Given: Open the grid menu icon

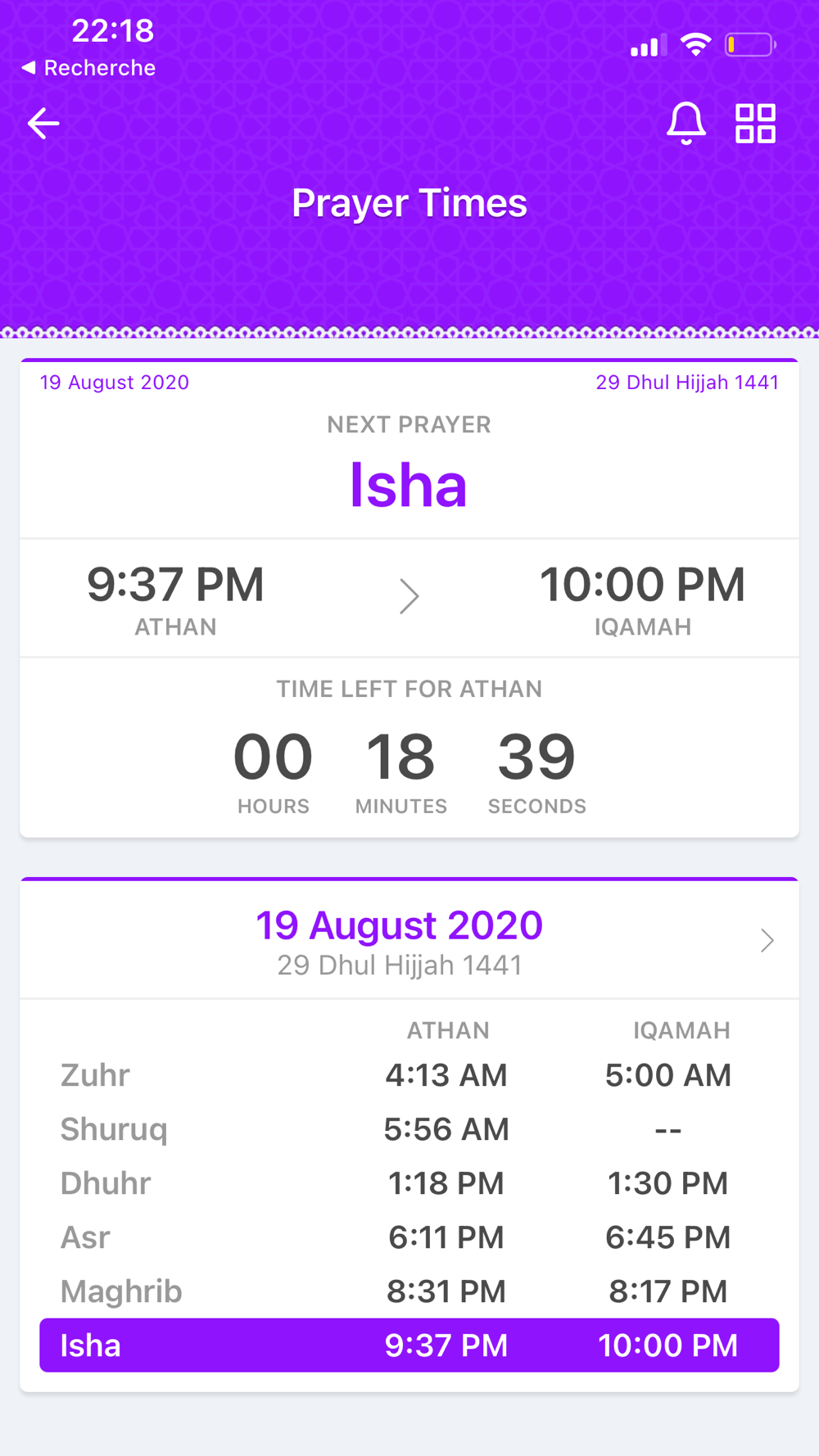Looking at the screenshot, I should tap(755, 124).
